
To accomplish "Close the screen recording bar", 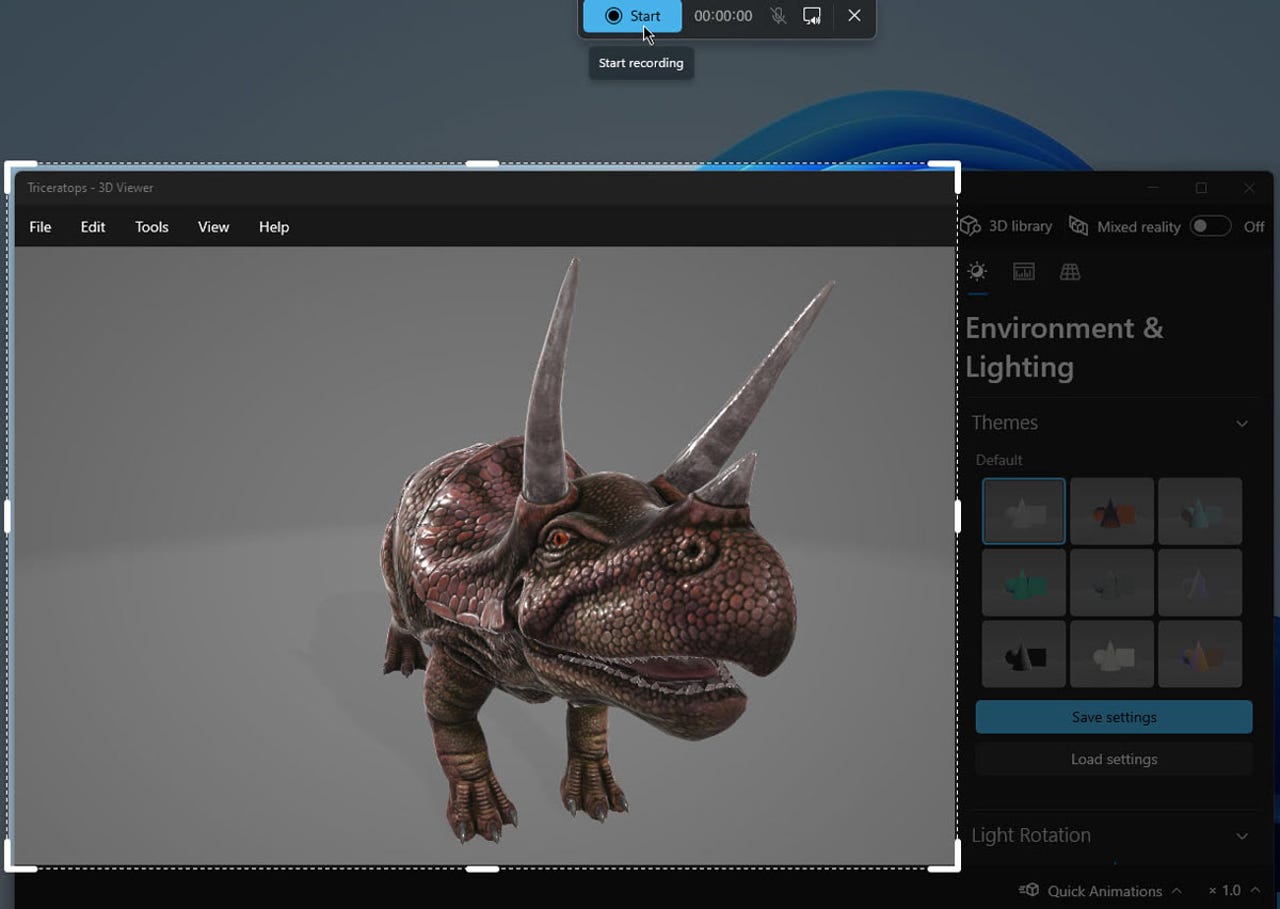I will click(854, 16).
